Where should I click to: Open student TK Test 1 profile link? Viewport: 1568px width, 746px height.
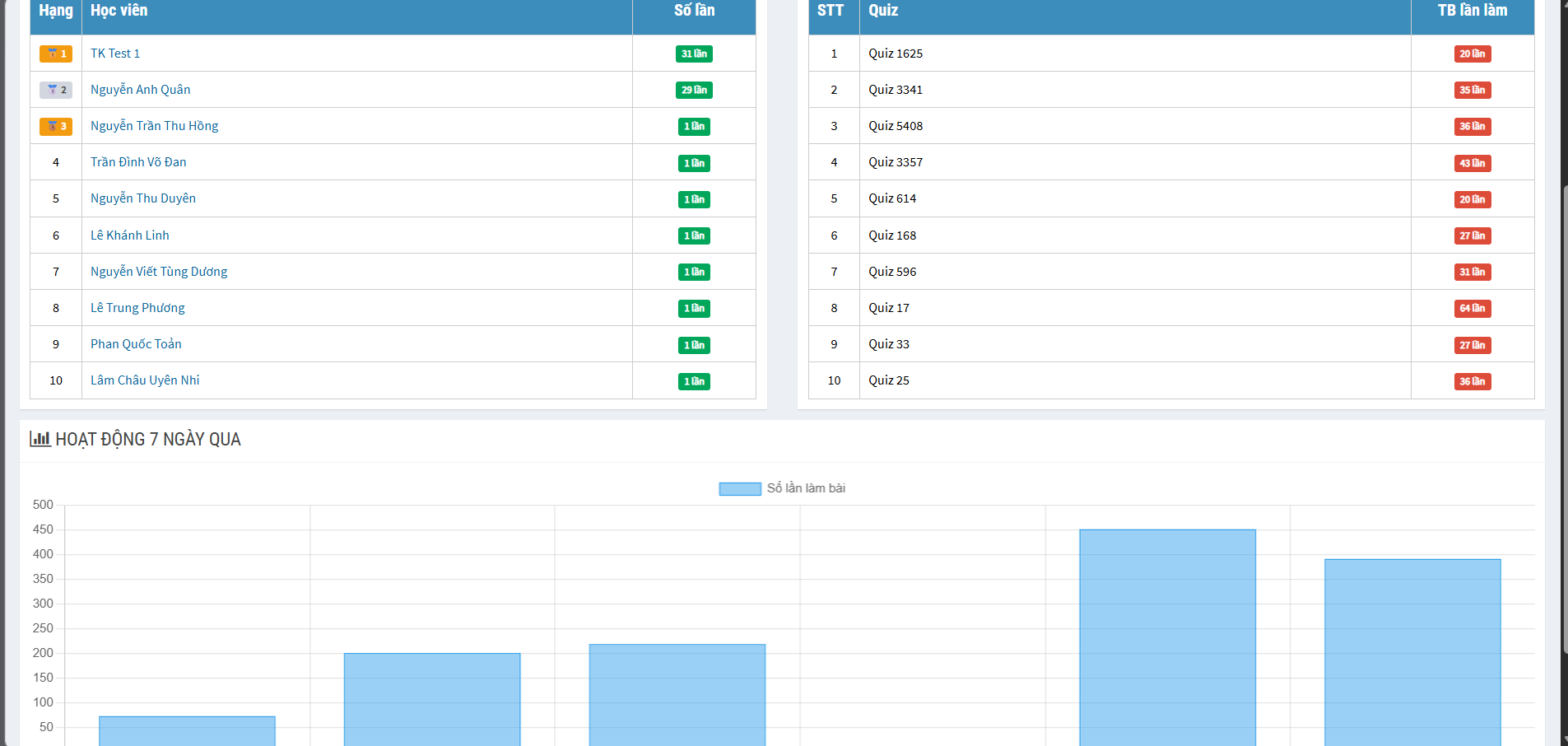point(115,54)
